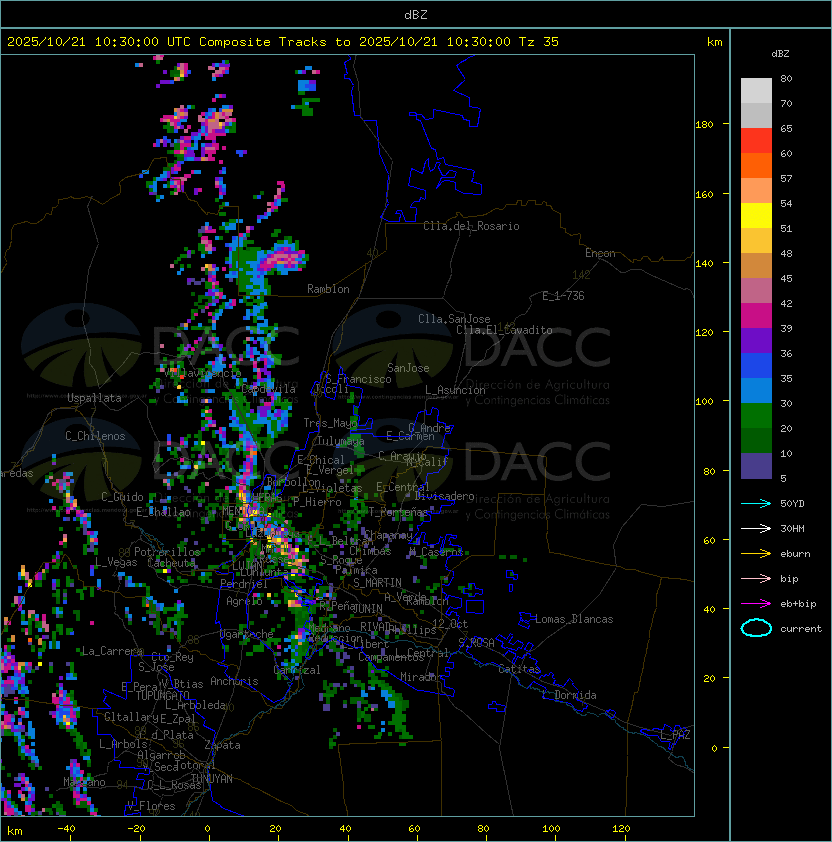Select the dark green 20-10 dBZ swatch
This screenshot has height=842, width=832.
pos(756,440)
